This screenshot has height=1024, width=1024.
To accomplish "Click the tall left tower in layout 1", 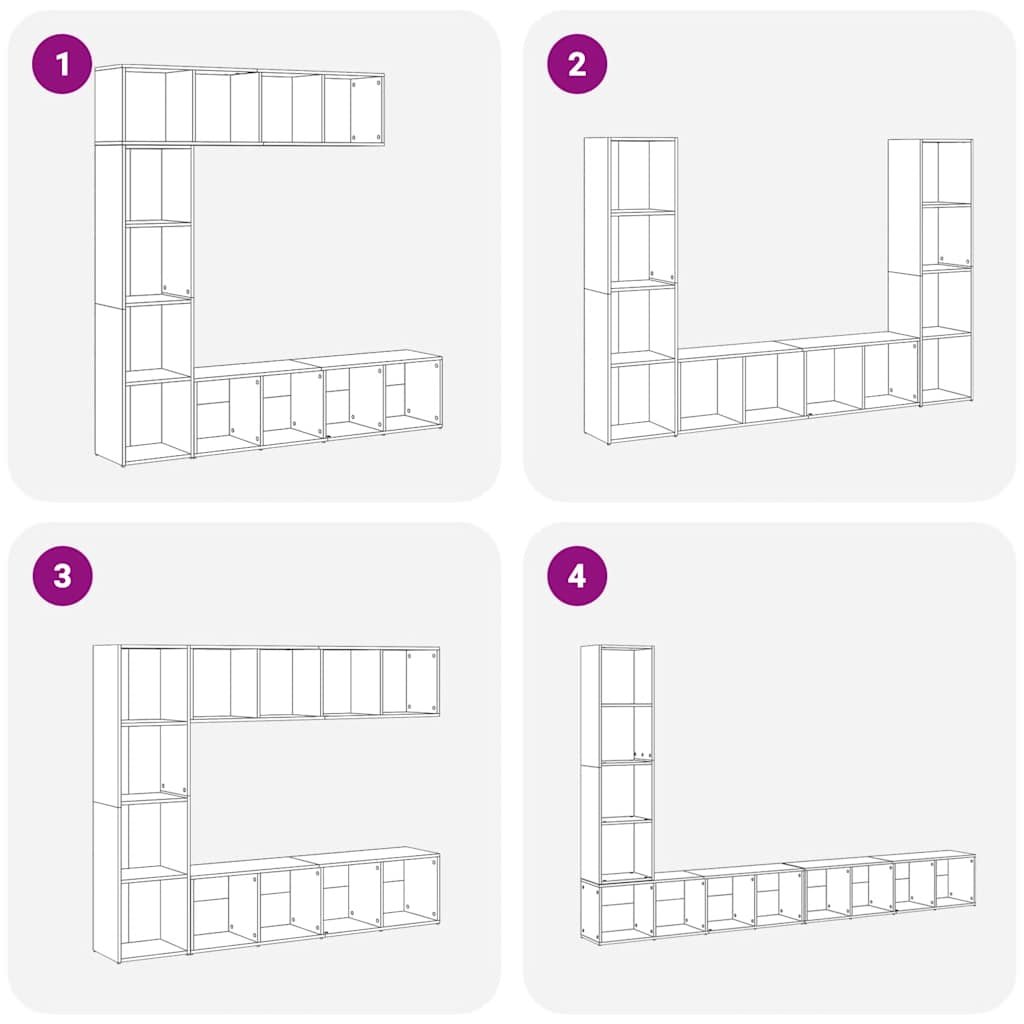I will tap(144, 305).
